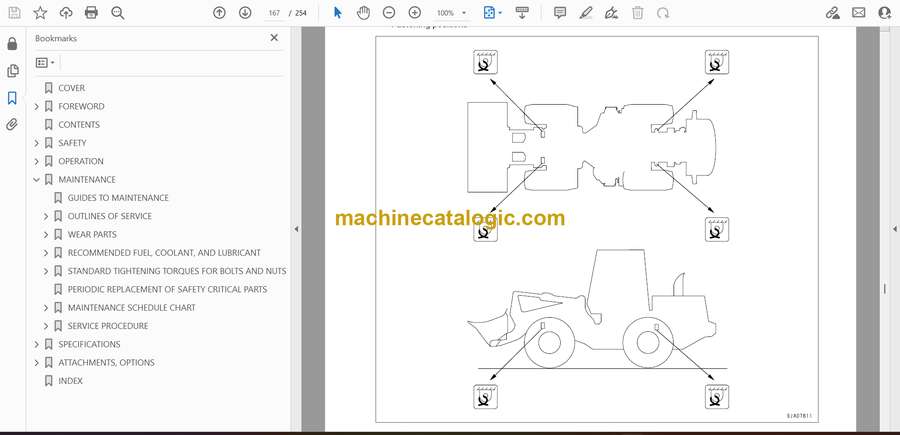Click the Save file icon
Viewport: 900px width, 435px height.
coord(14,13)
